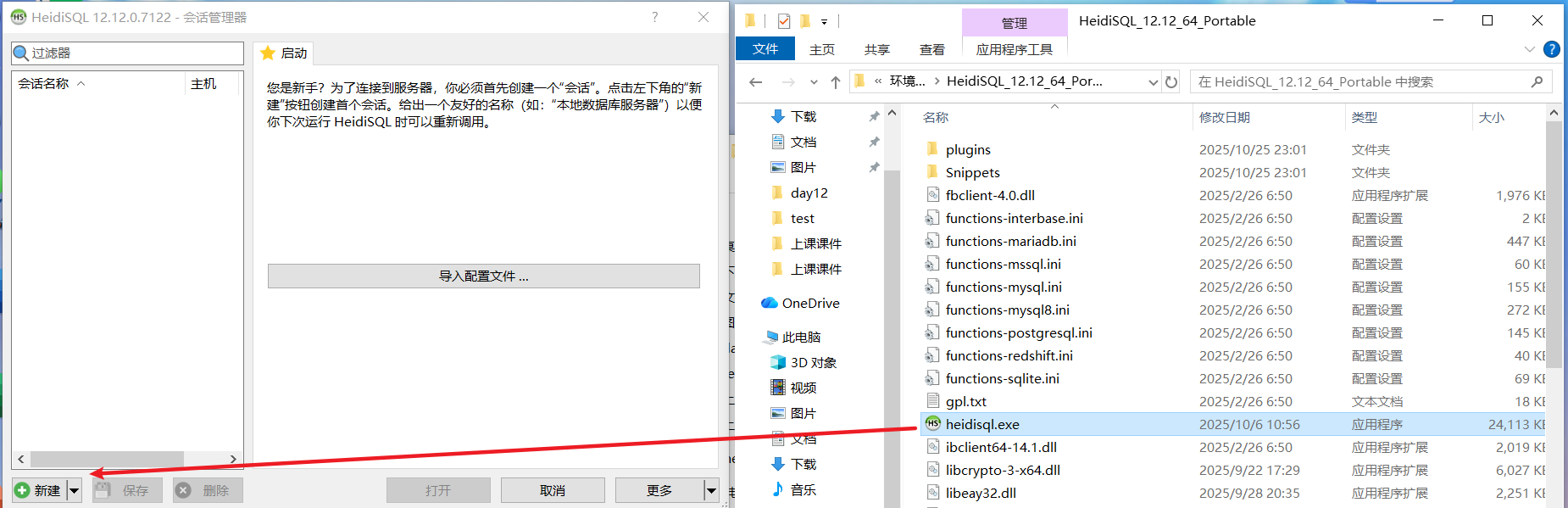Image resolution: width=1568 pixels, height=508 pixels.
Task: Expand the address bar history dropdown
Action: pyautogui.click(x=1153, y=82)
